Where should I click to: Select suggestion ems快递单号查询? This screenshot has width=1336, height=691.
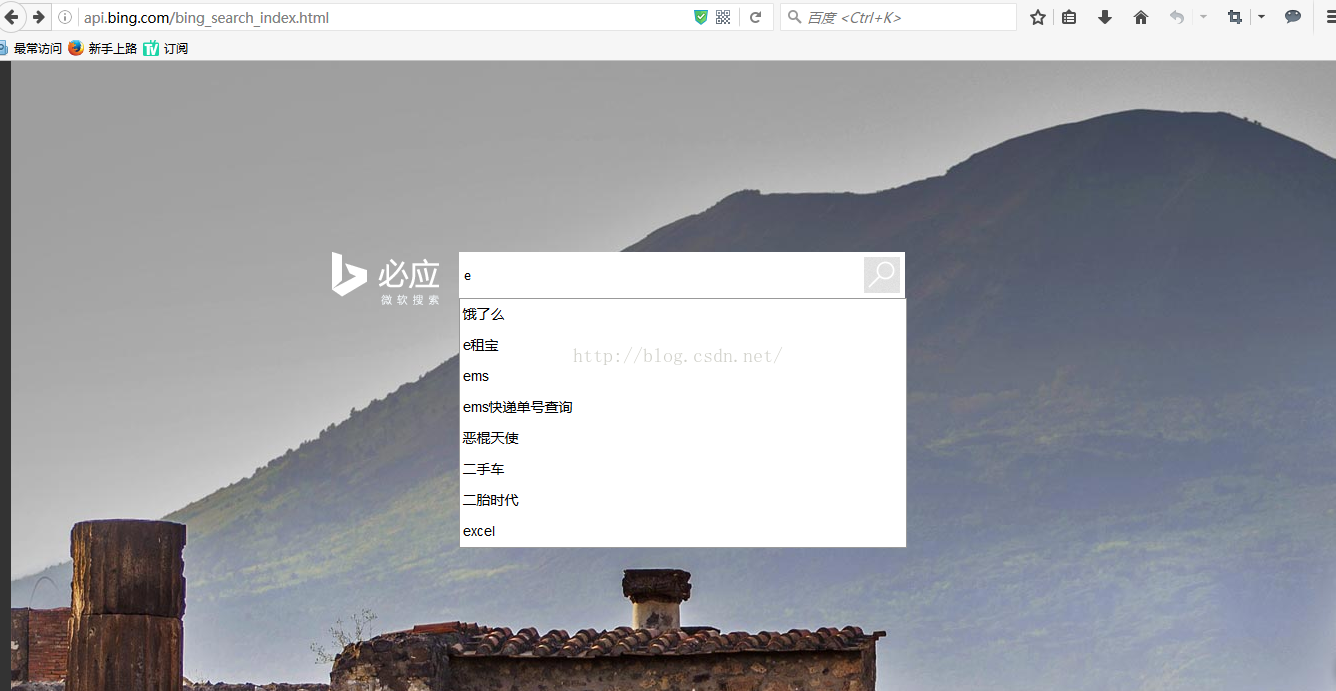coord(683,407)
